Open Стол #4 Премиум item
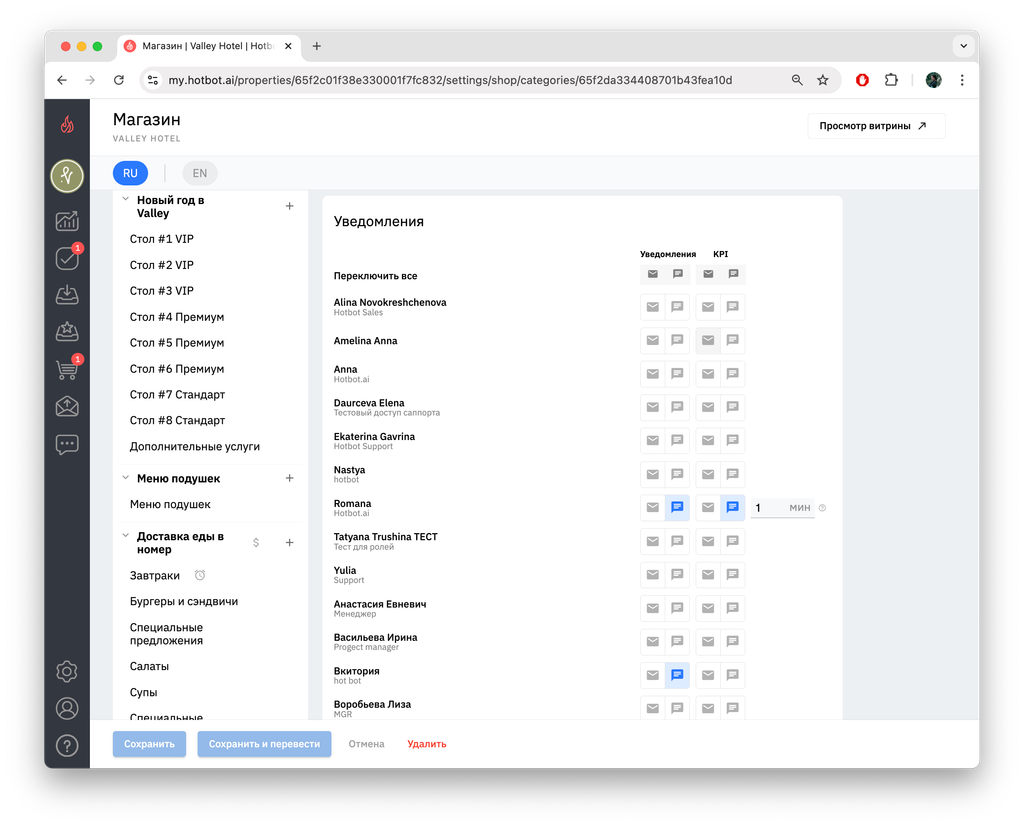Screen dimensions: 1024x827 [x=176, y=317]
